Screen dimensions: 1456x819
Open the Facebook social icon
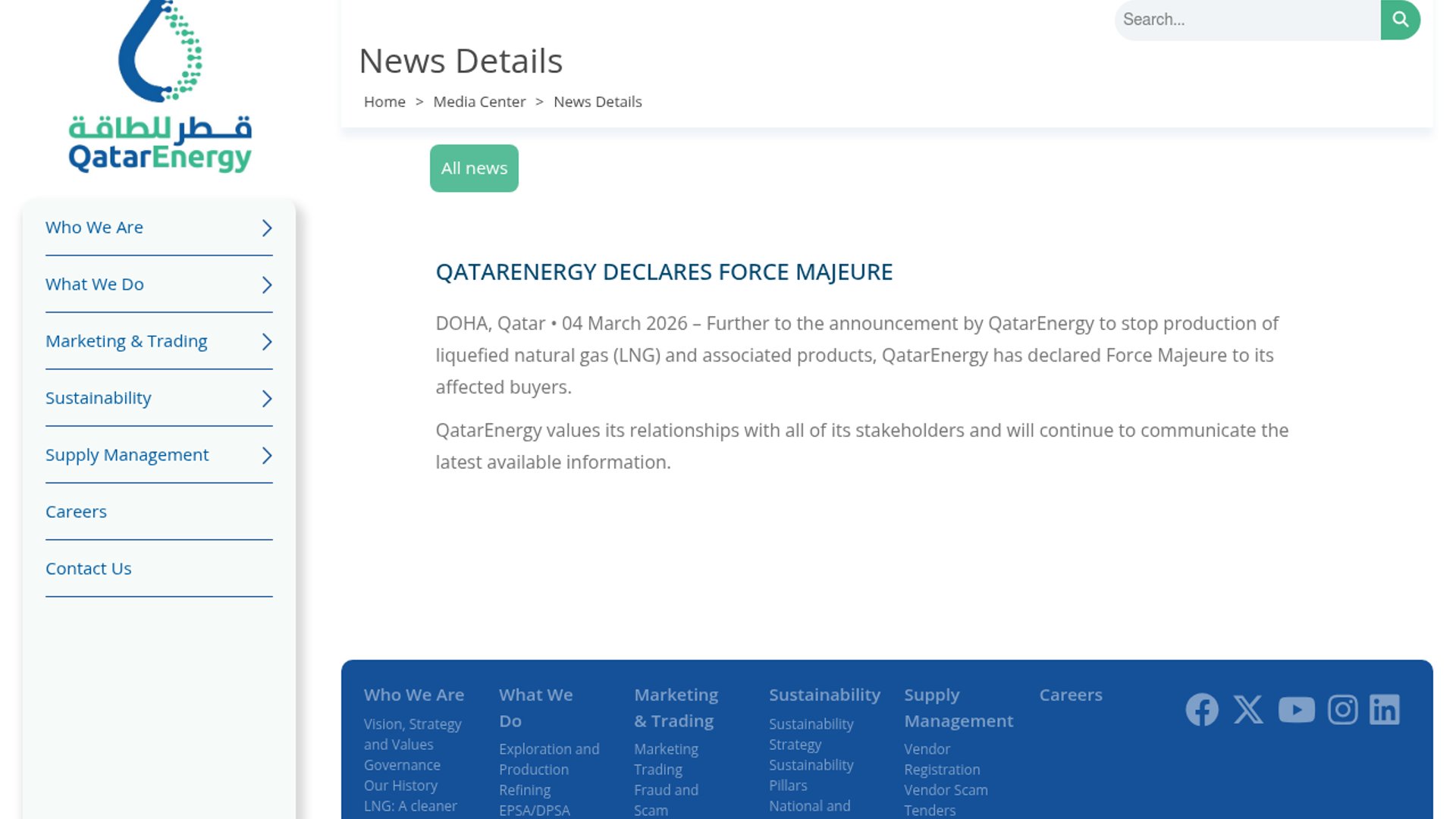1202,710
